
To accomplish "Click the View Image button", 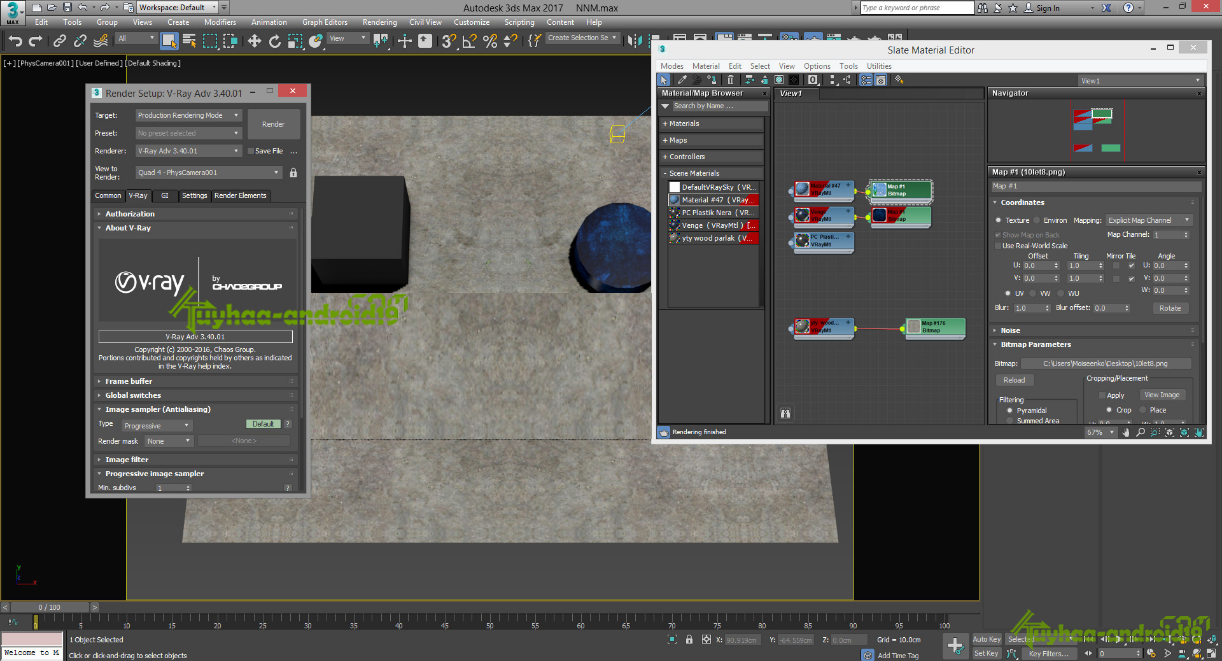I will 1163,395.
